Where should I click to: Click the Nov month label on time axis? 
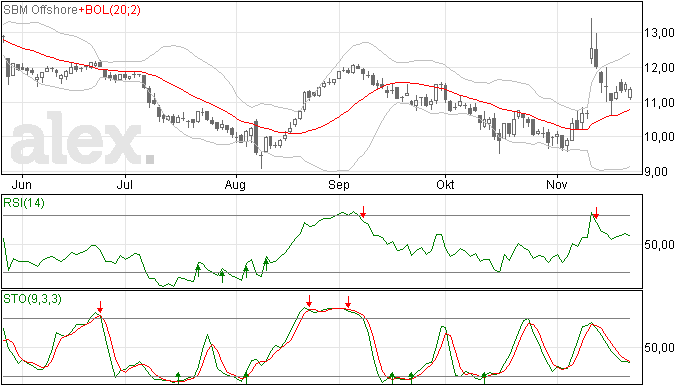point(557,184)
